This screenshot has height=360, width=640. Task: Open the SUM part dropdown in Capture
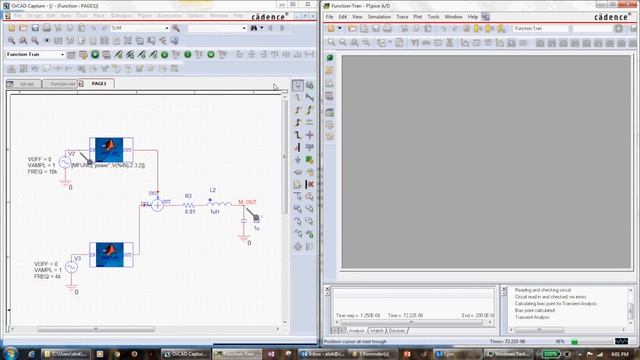coord(167,28)
